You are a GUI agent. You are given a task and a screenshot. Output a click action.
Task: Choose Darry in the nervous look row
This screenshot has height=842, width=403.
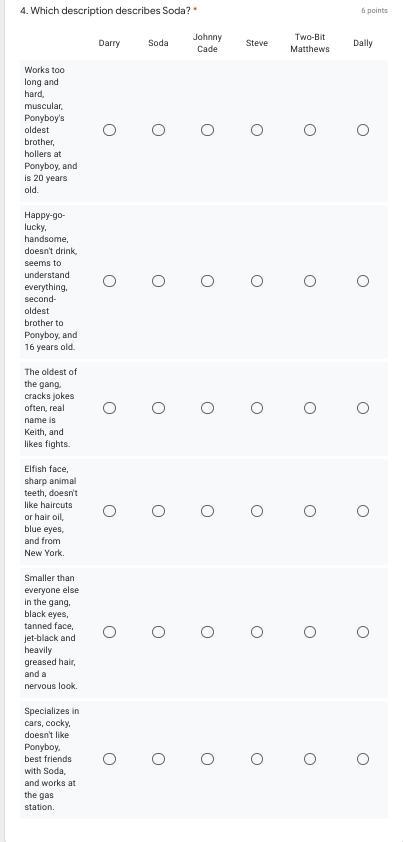109,632
